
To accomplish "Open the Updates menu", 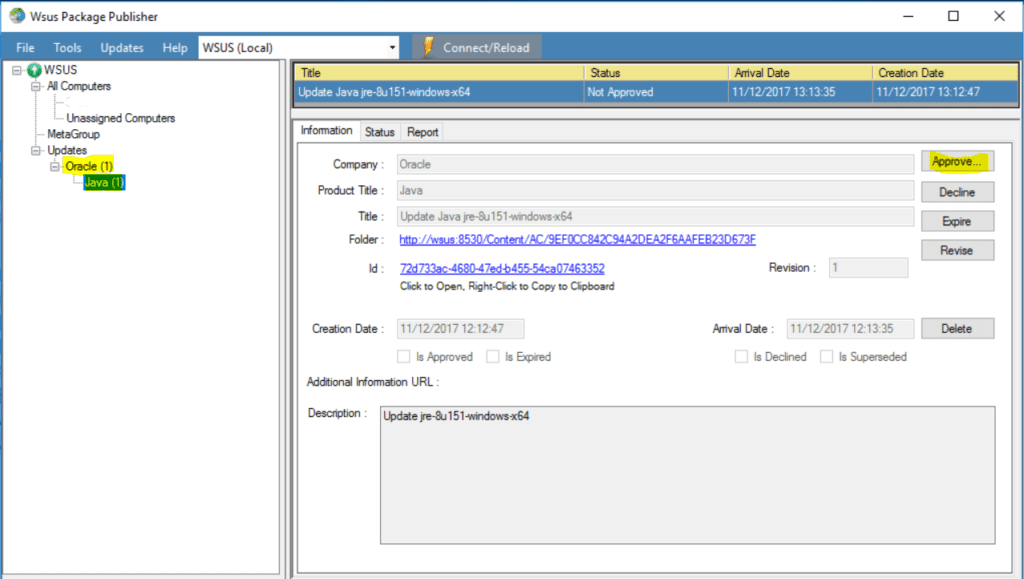I will click(121, 46).
